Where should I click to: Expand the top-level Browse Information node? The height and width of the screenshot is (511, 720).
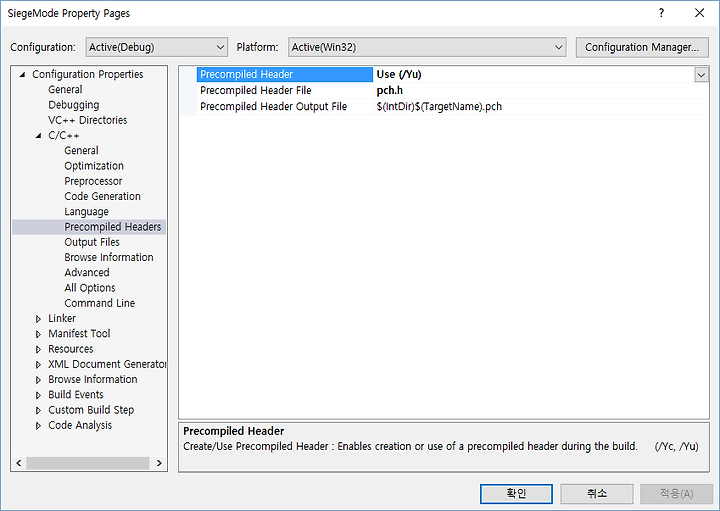pos(39,380)
